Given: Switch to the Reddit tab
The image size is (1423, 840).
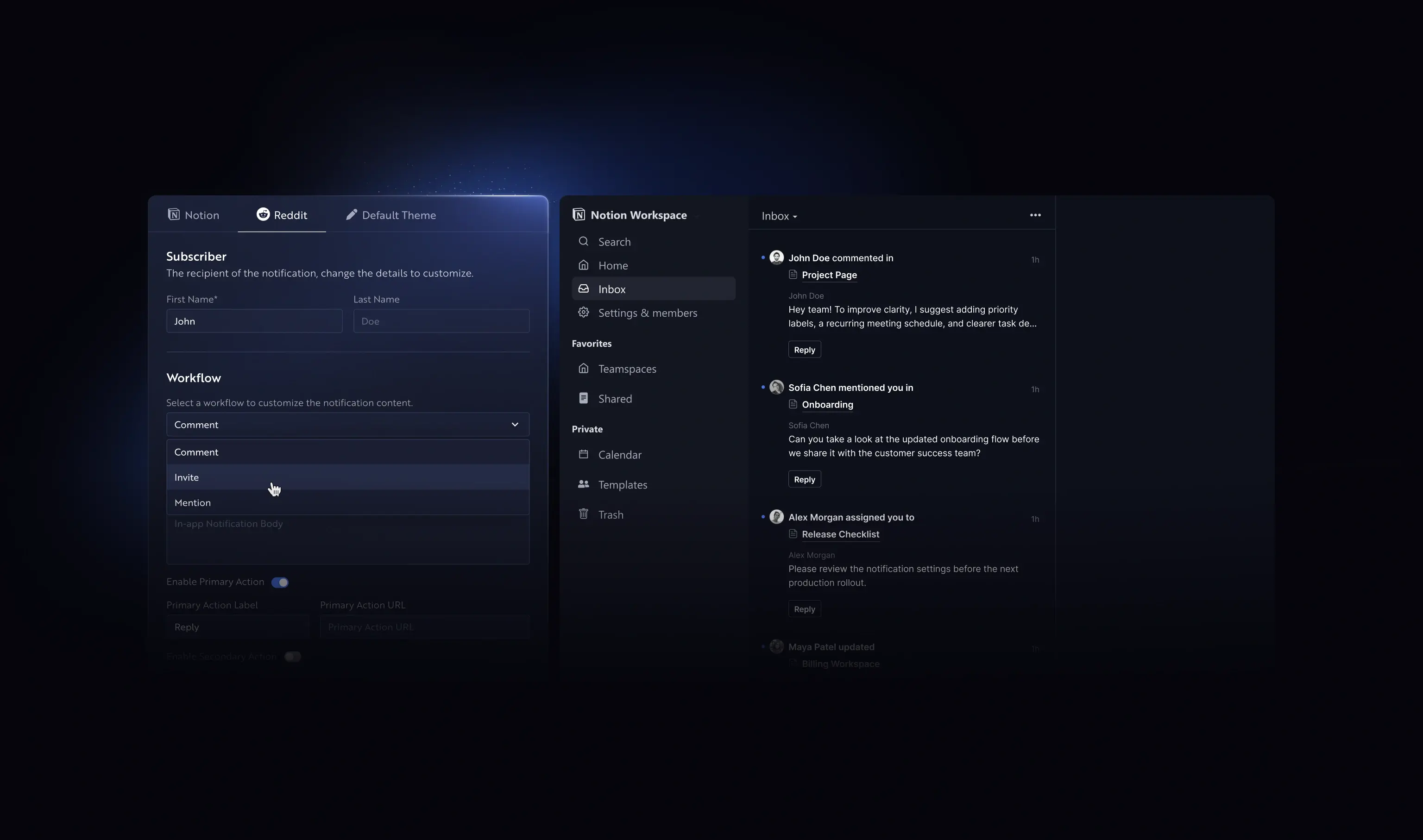Looking at the screenshot, I should coord(282,215).
